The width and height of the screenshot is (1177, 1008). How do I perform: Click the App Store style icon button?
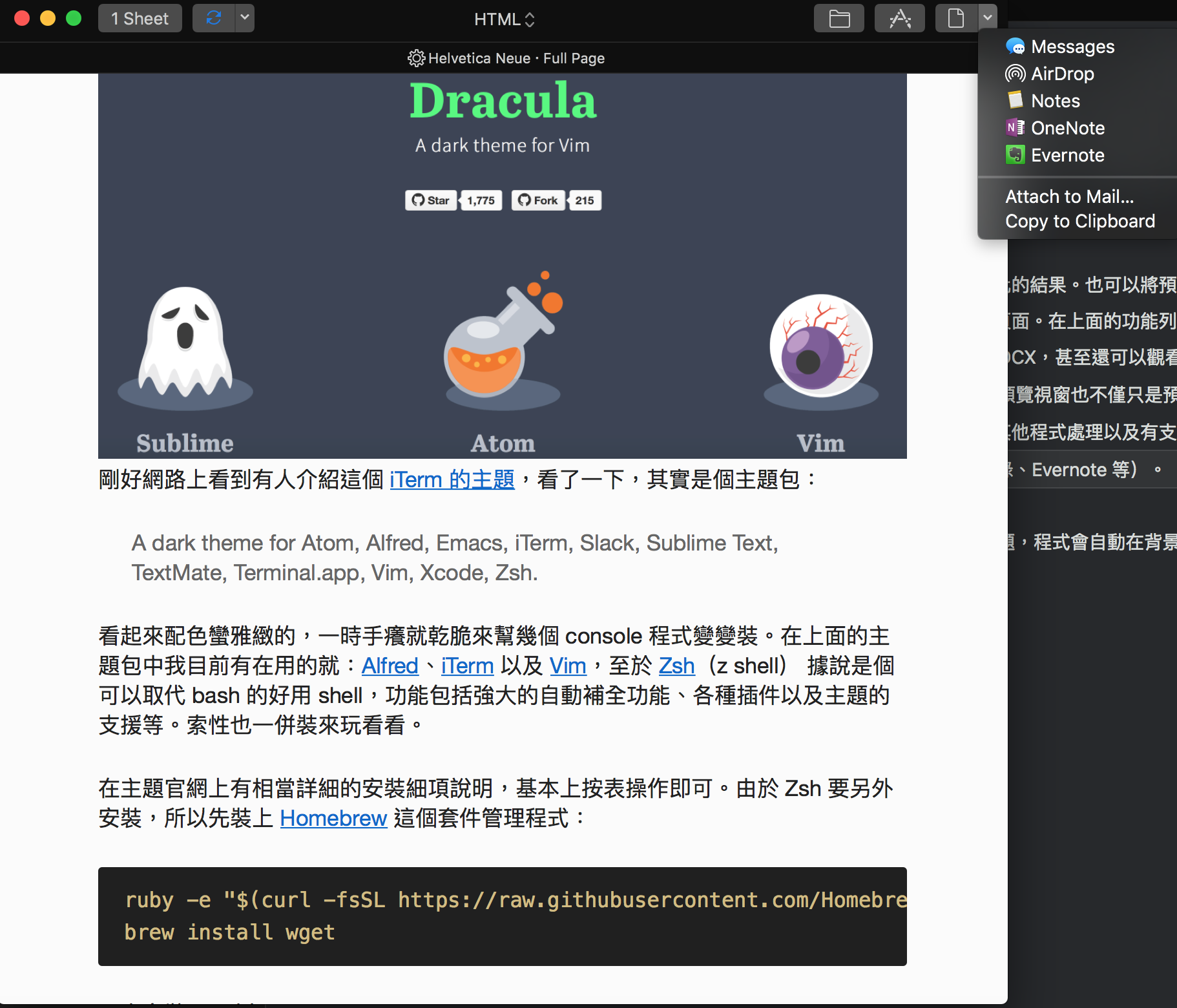pos(899,18)
